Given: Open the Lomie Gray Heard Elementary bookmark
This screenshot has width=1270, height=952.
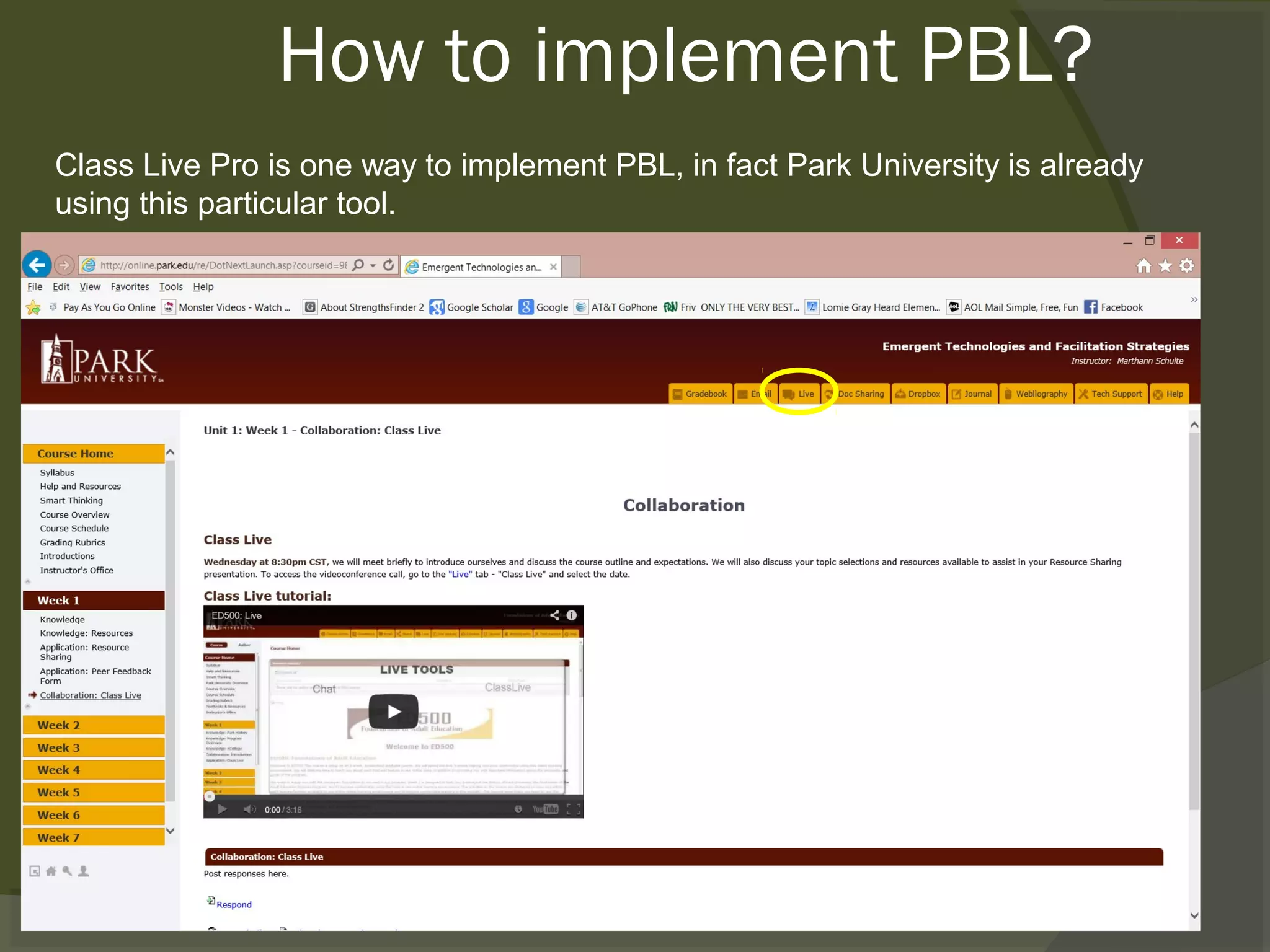Looking at the screenshot, I should (873, 307).
